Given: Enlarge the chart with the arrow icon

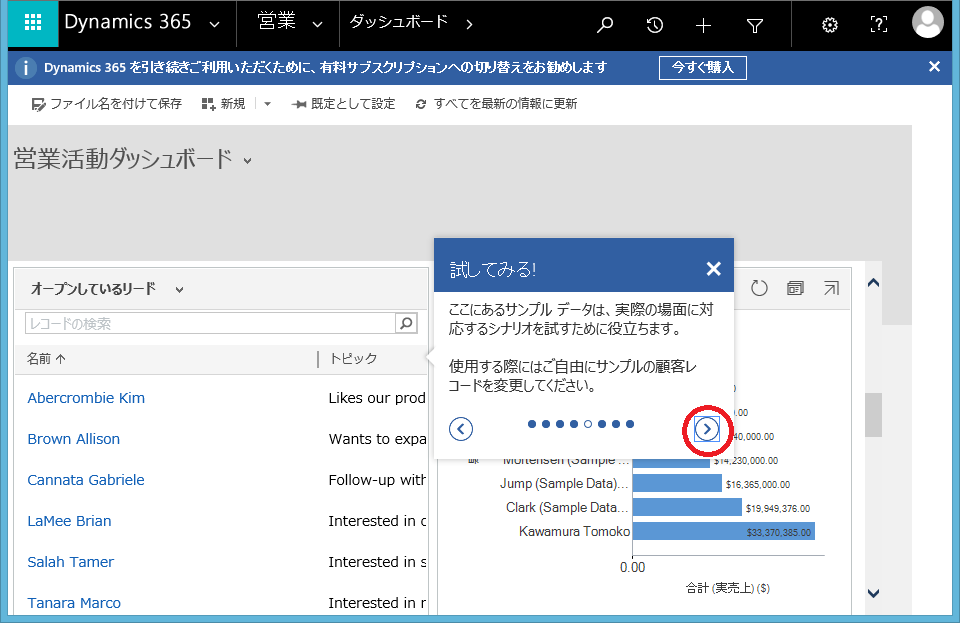Looking at the screenshot, I should (x=831, y=288).
